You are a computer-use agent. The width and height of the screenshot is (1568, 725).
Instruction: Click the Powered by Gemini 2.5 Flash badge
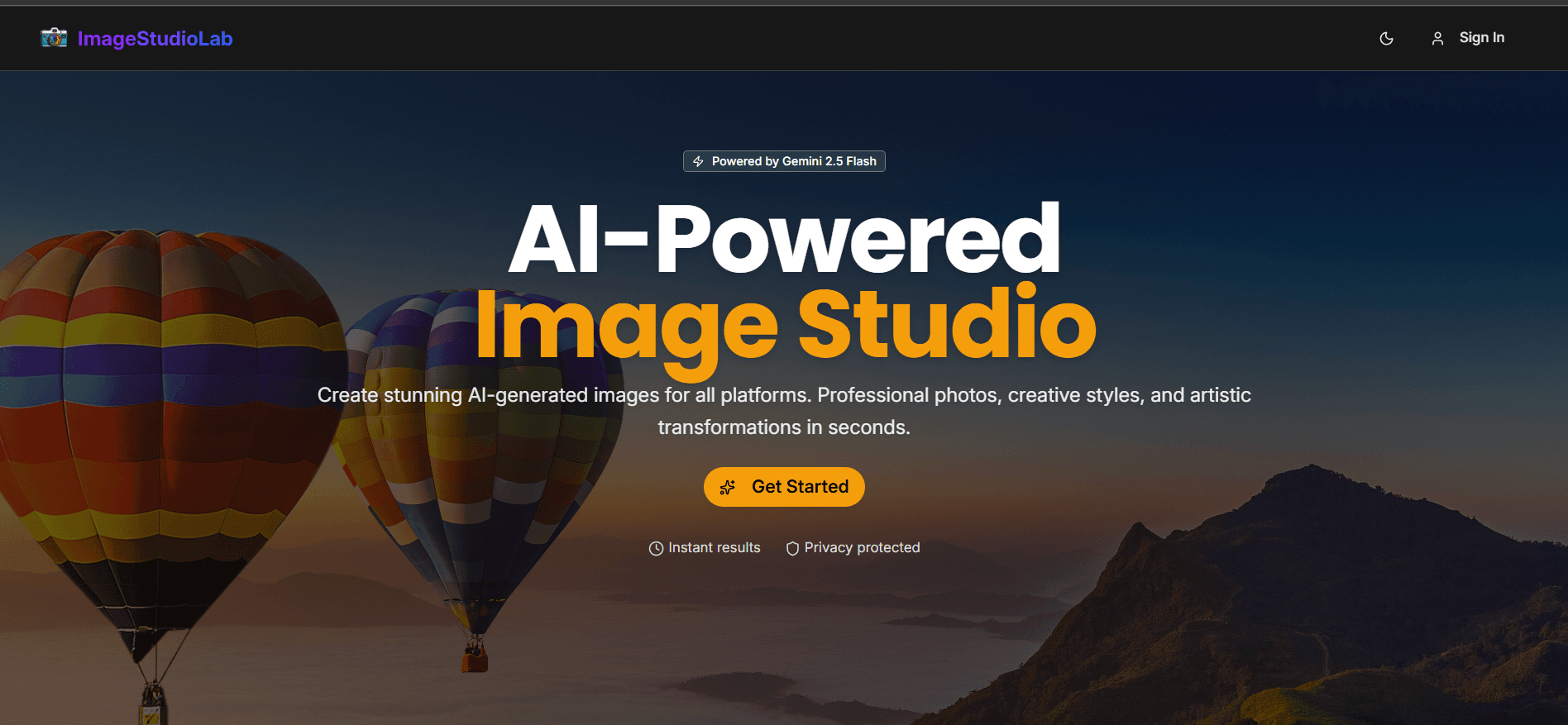pos(784,161)
